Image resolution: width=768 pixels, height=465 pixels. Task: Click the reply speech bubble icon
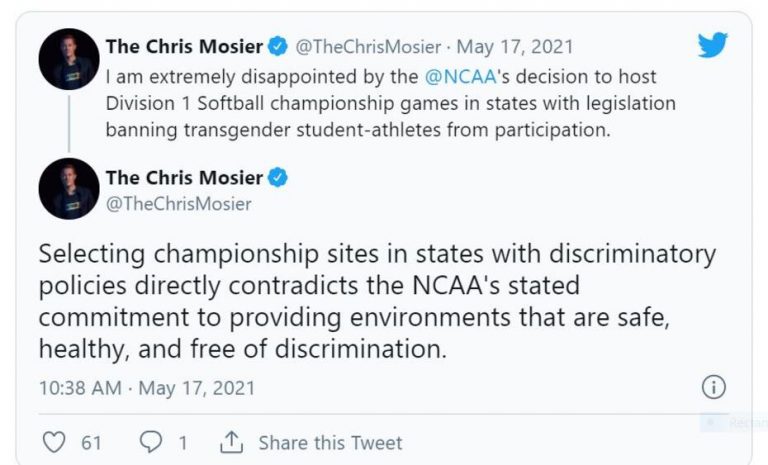point(151,441)
